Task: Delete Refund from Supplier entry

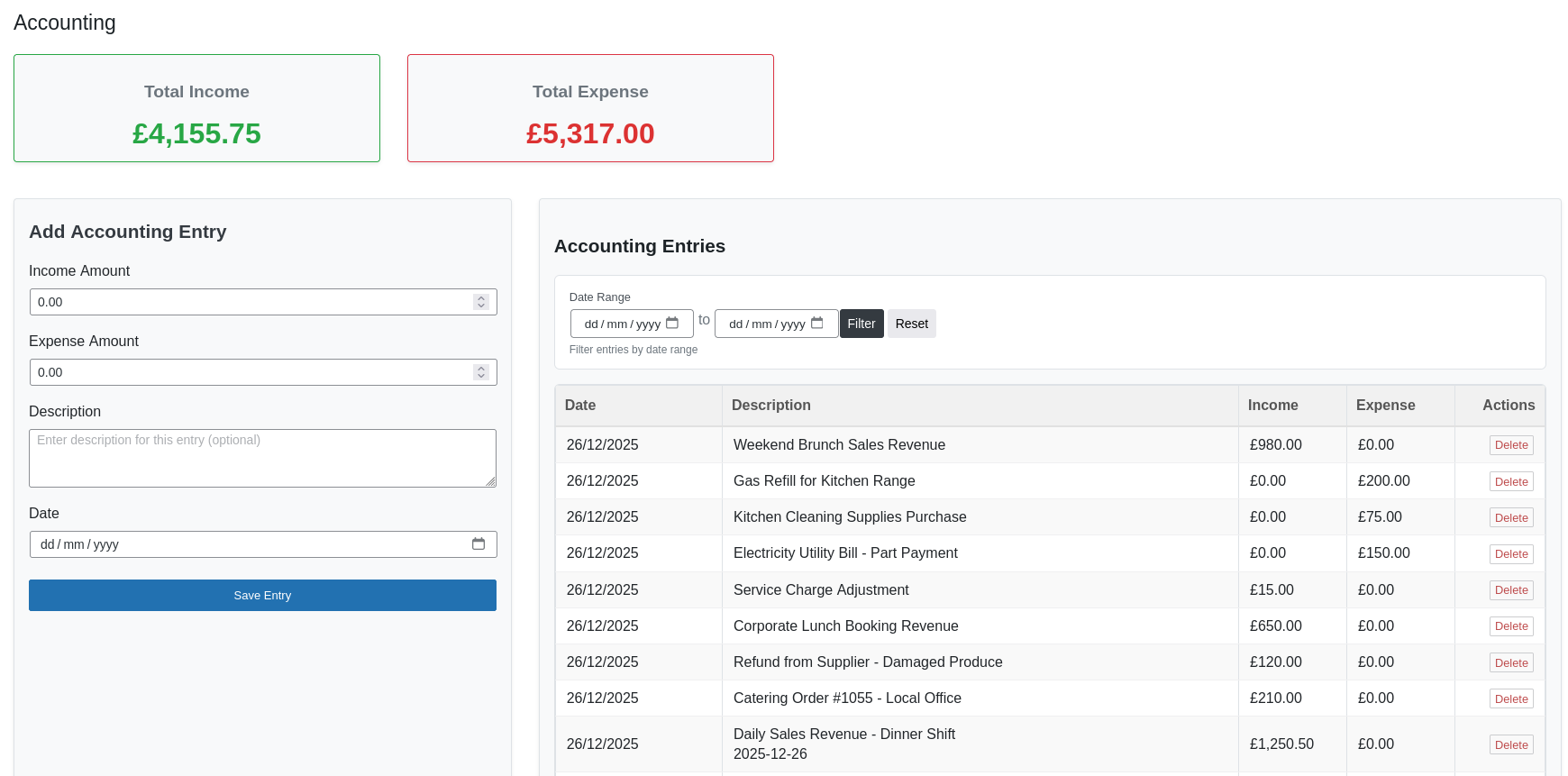Action: pos(1510,662)
